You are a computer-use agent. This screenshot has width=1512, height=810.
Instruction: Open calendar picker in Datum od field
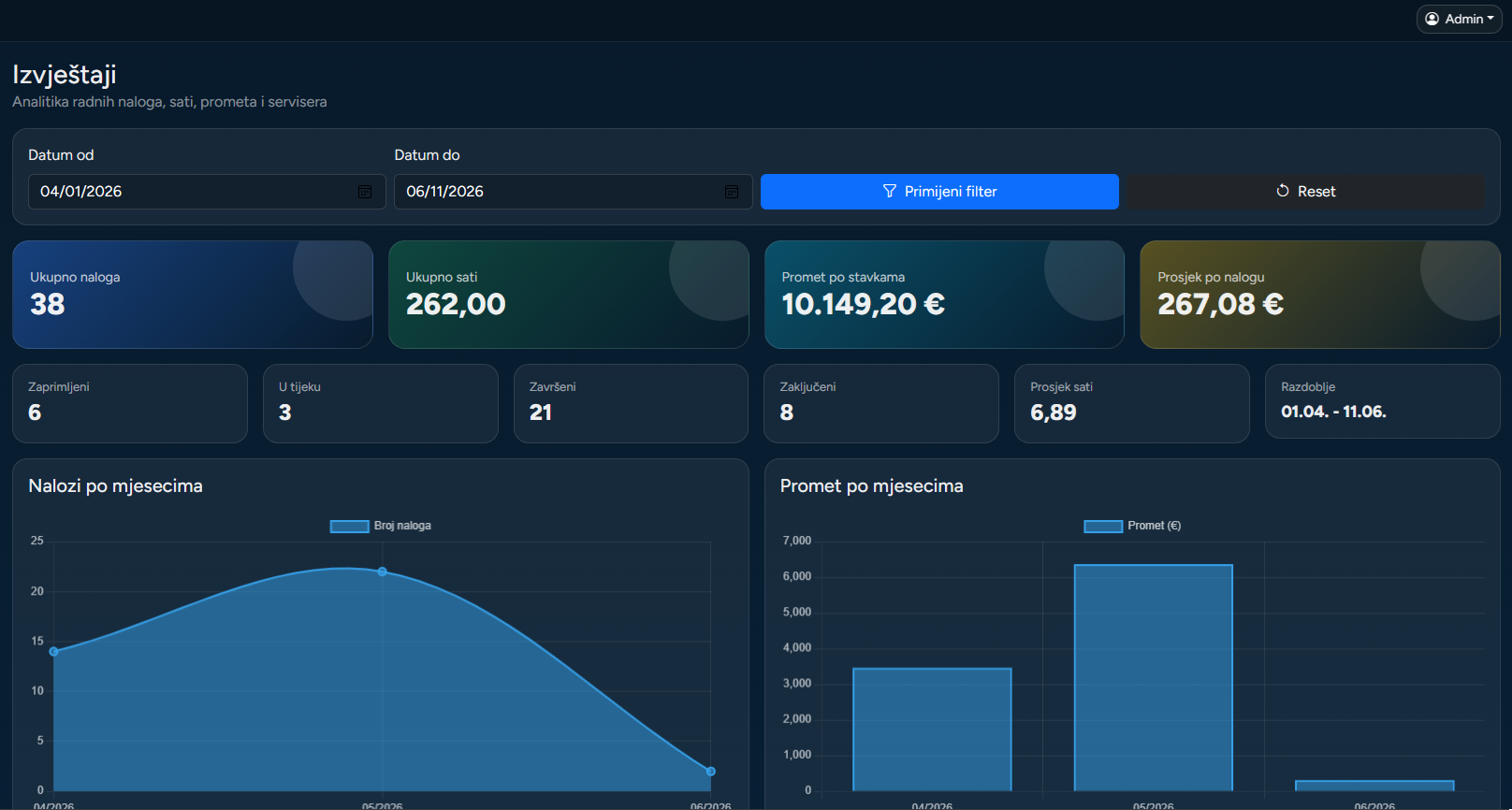point(365,192)
